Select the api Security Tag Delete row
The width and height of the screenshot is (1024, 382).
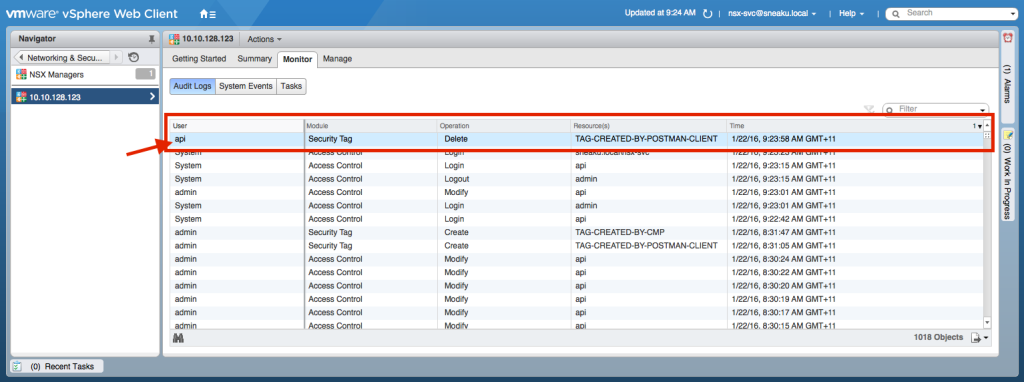[x=576, y=139]
